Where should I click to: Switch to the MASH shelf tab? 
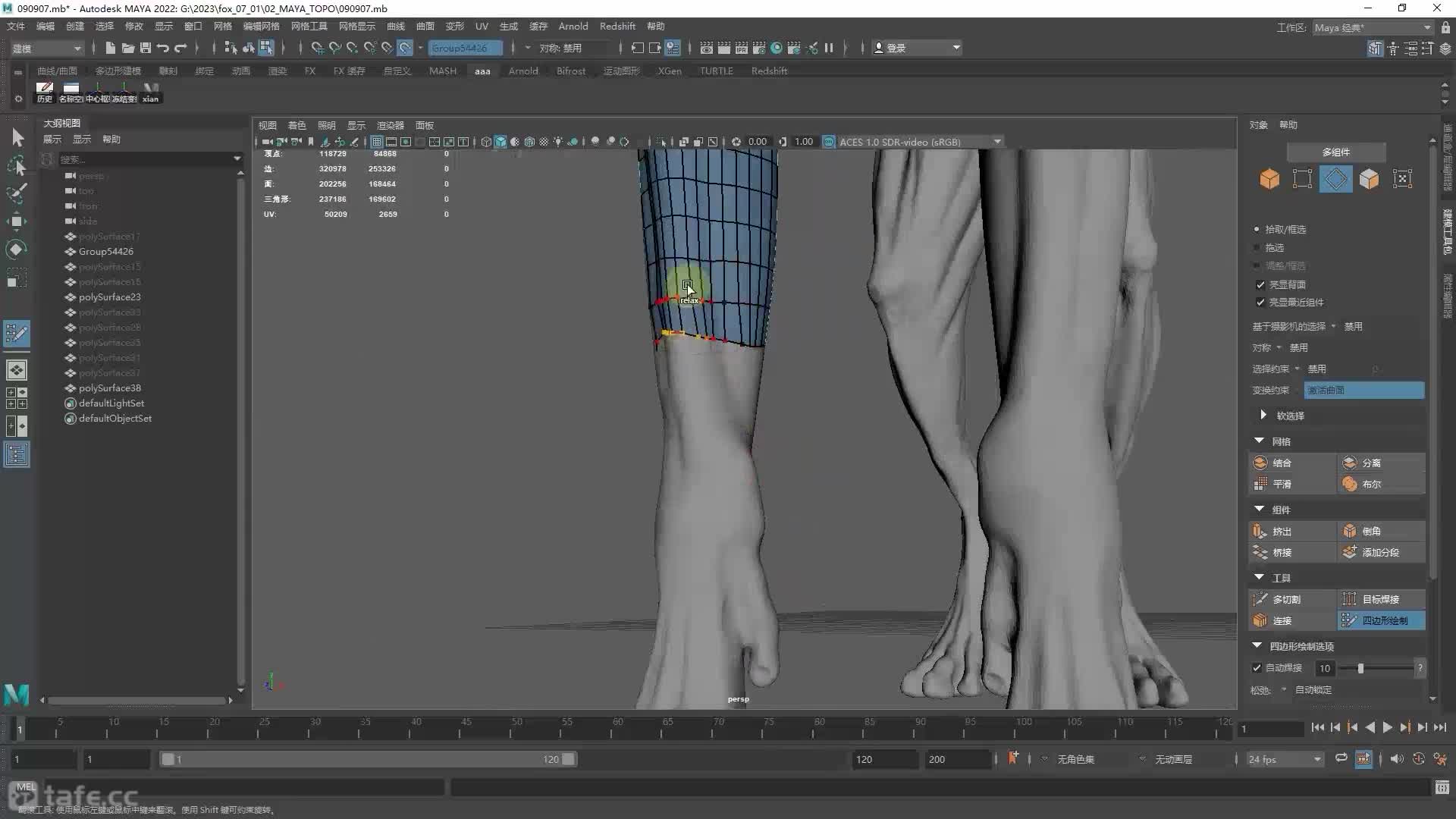(x=443, y=71)
